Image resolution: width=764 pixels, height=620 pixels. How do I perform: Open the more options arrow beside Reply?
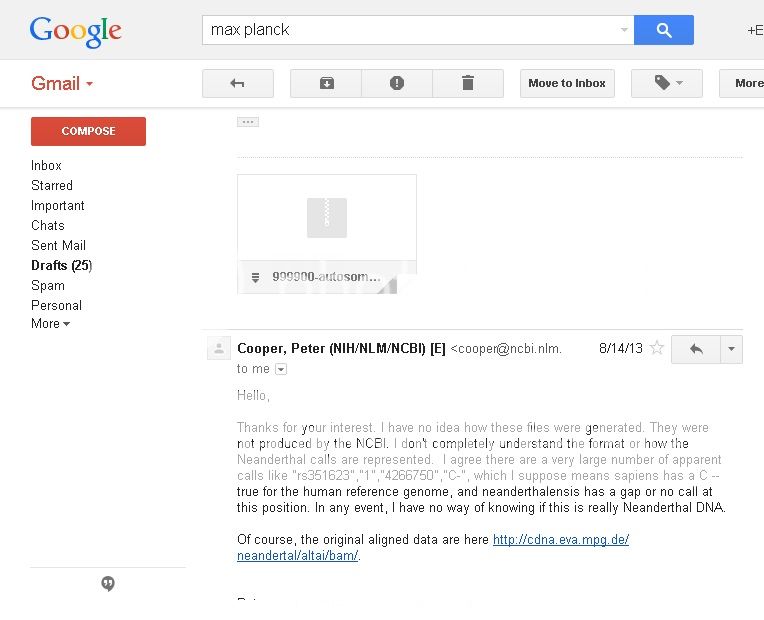click(x=732, y=349)
